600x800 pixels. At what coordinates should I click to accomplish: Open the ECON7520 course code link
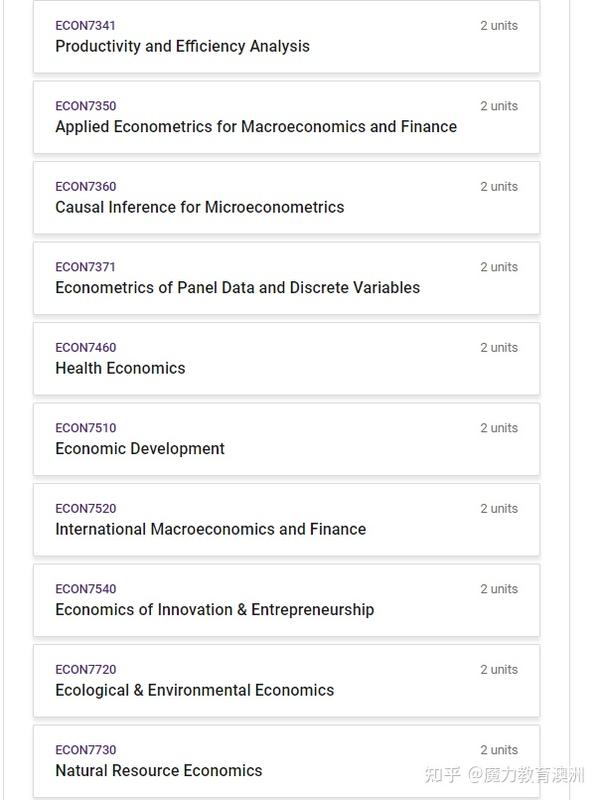point(86,509)
